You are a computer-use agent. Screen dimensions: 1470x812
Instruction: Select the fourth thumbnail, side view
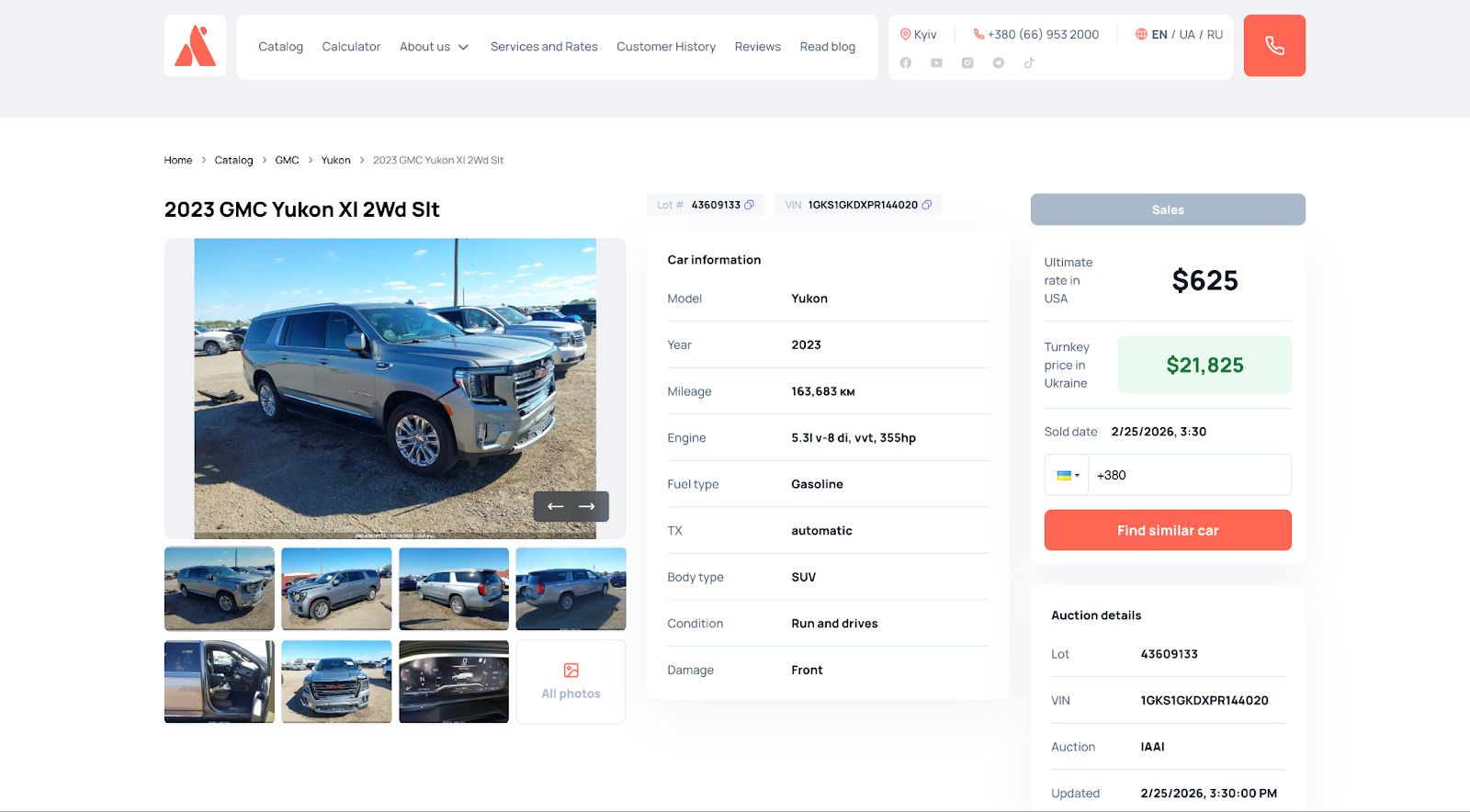pyautogui.click(x=571, y=589)
